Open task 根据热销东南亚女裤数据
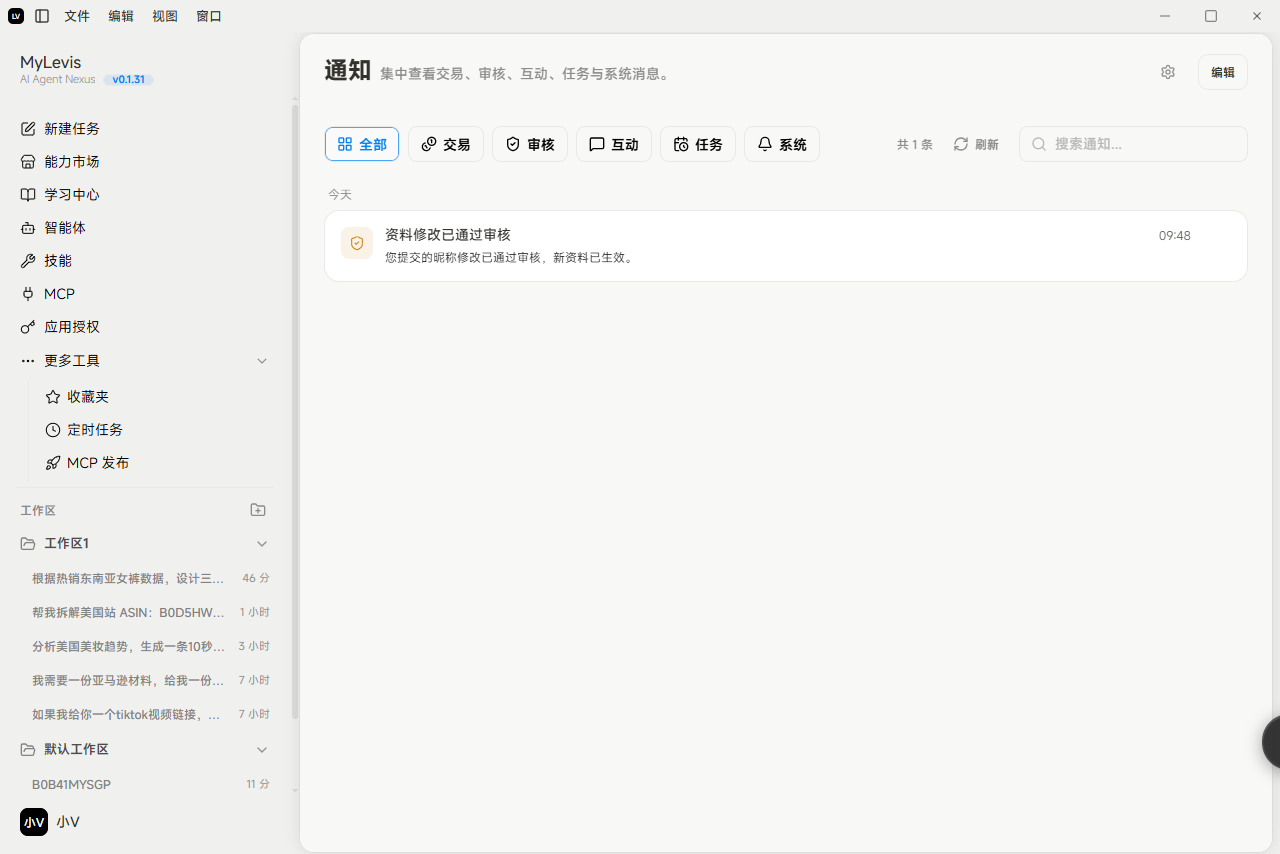 (x=150, y=578)
